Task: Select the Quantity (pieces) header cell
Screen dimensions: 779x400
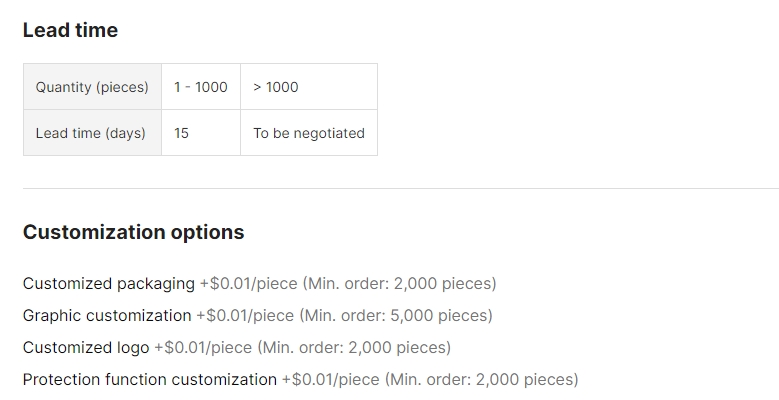Action: tap(92, 87)
